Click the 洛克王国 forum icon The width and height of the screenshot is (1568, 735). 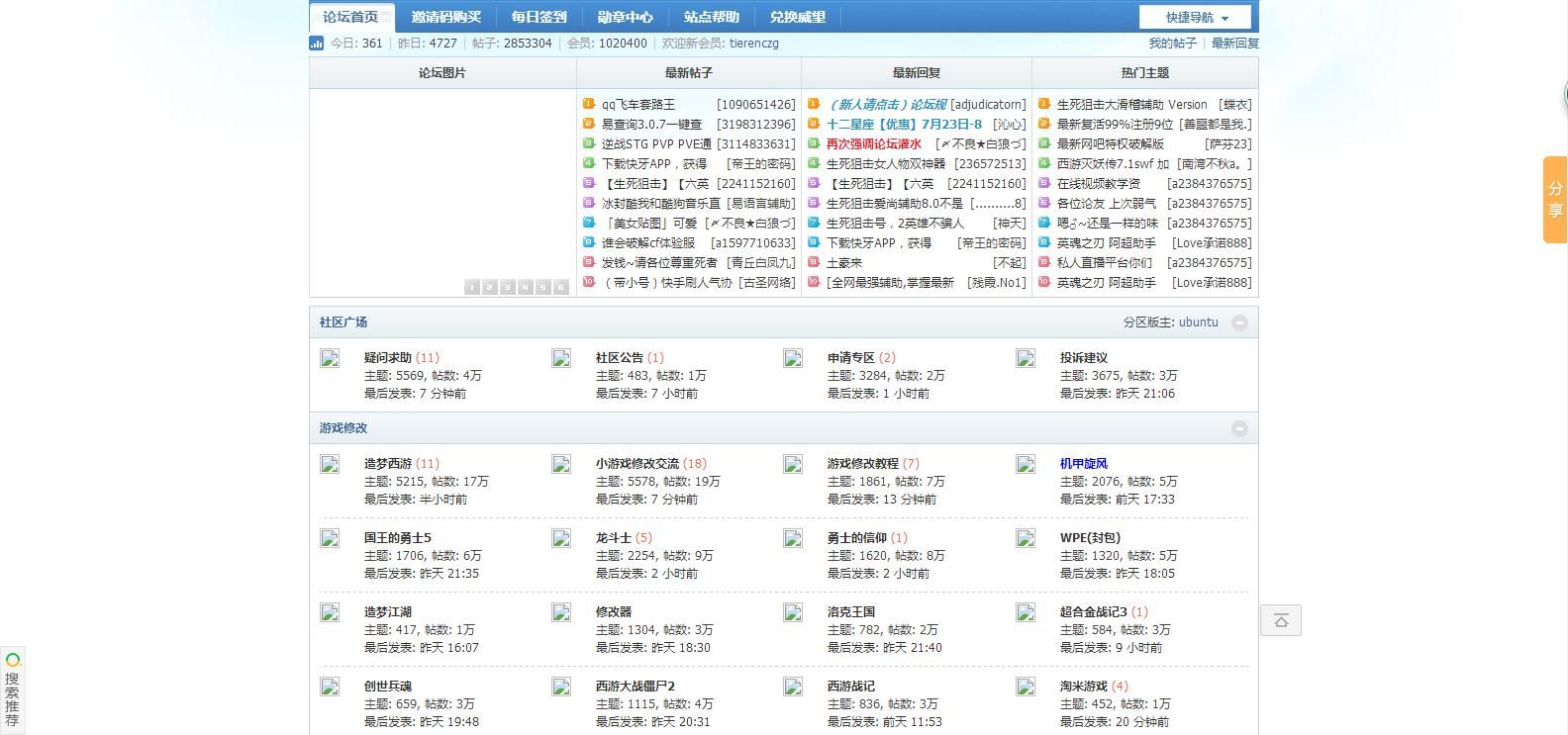tap(793, 612)
